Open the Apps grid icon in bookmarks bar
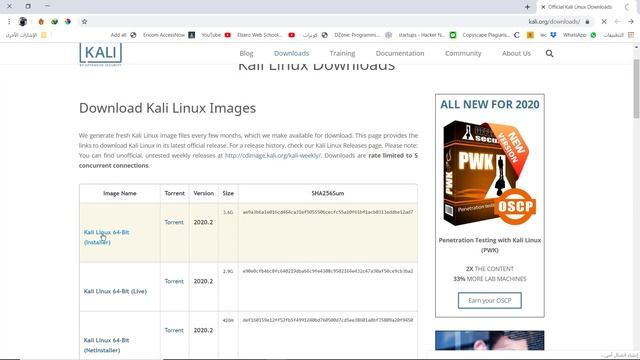Image resolution: width=640 pixels, height=360 pixels. coord(631,35)
